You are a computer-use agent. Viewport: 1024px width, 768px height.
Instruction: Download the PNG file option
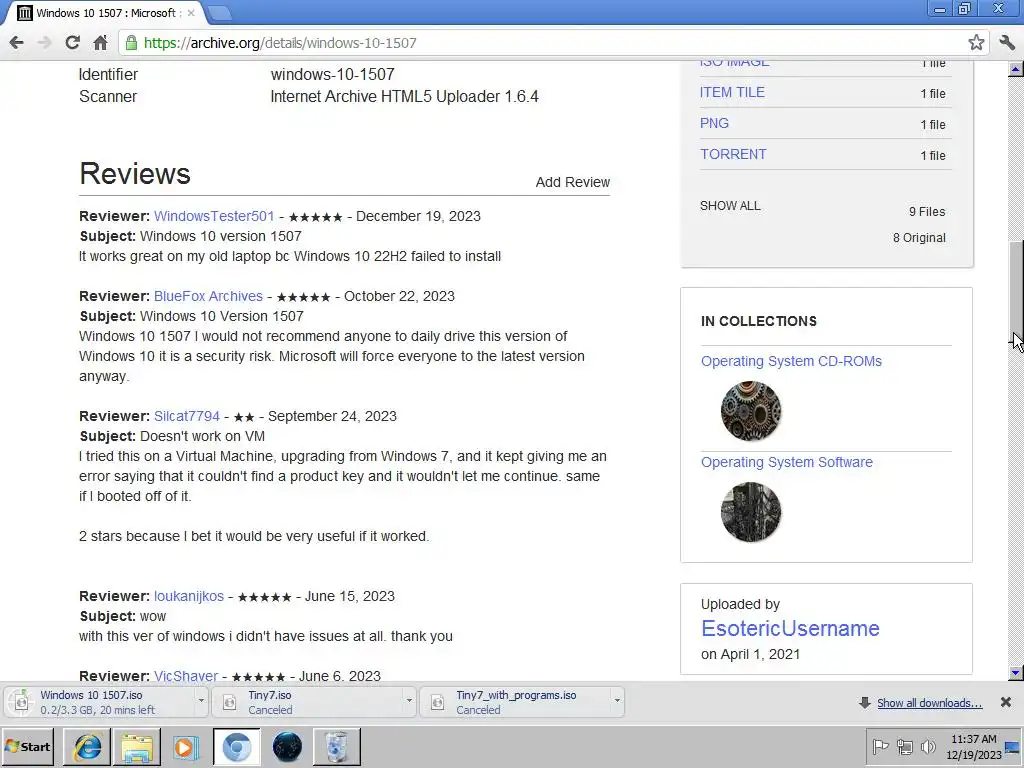click(714, 123)
